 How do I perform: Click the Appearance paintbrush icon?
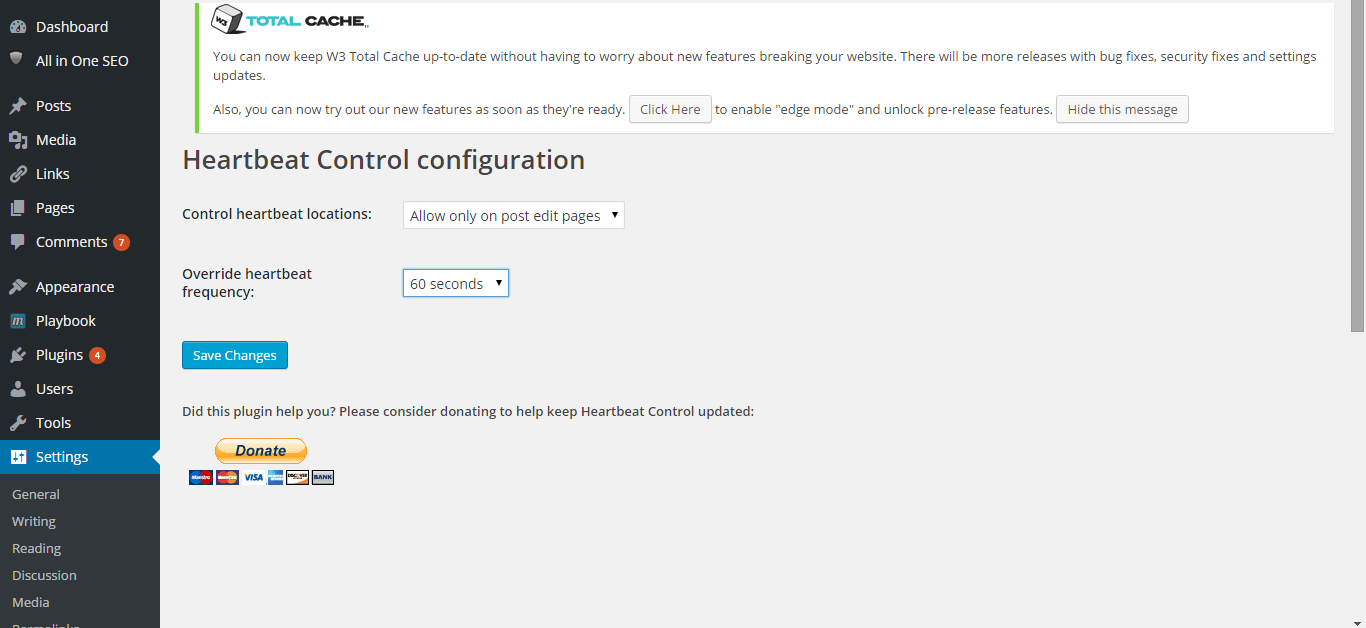[17, 287]
